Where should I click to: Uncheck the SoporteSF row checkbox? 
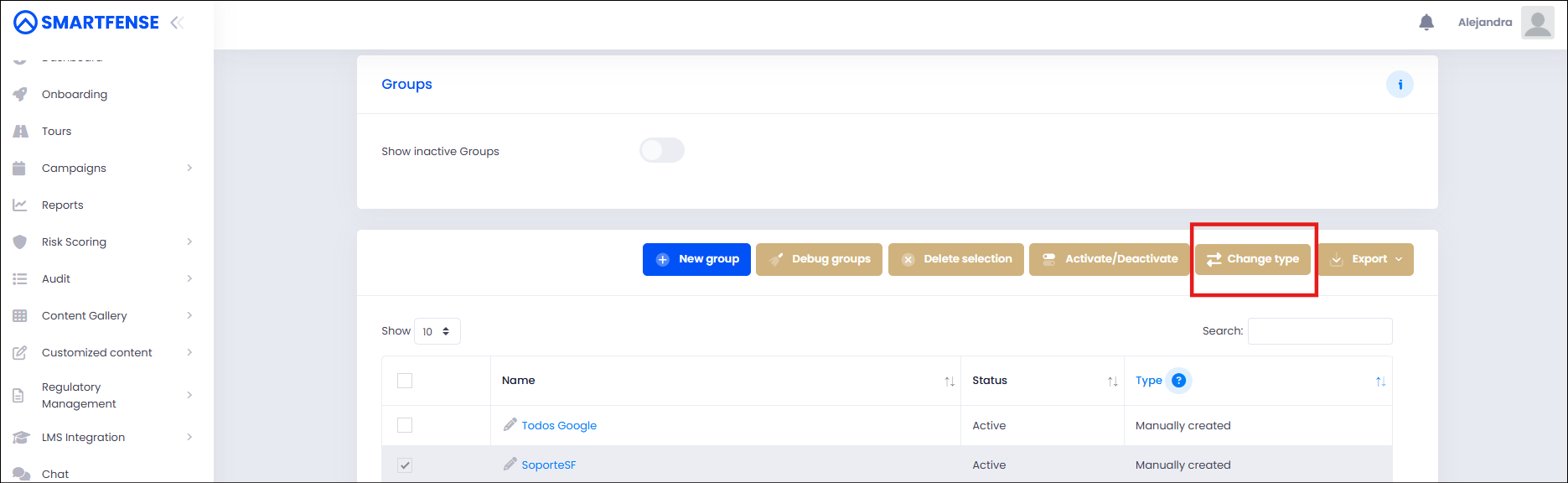(405, 465)
